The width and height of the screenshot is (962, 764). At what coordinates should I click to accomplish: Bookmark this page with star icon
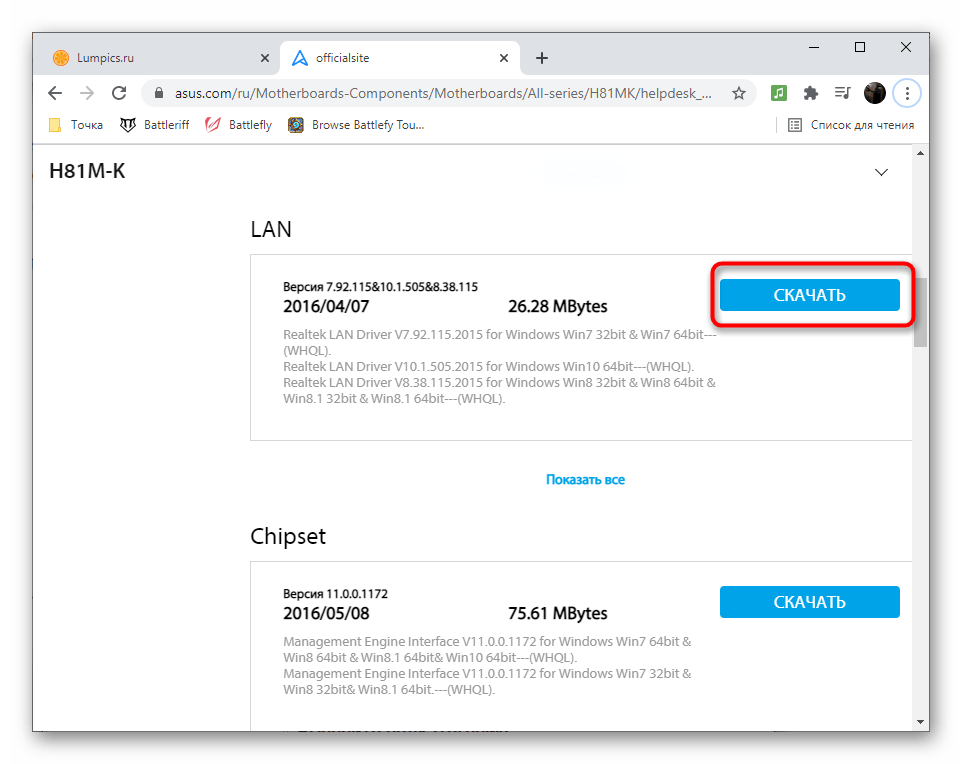pyautogui.click(x=739, y=93)
